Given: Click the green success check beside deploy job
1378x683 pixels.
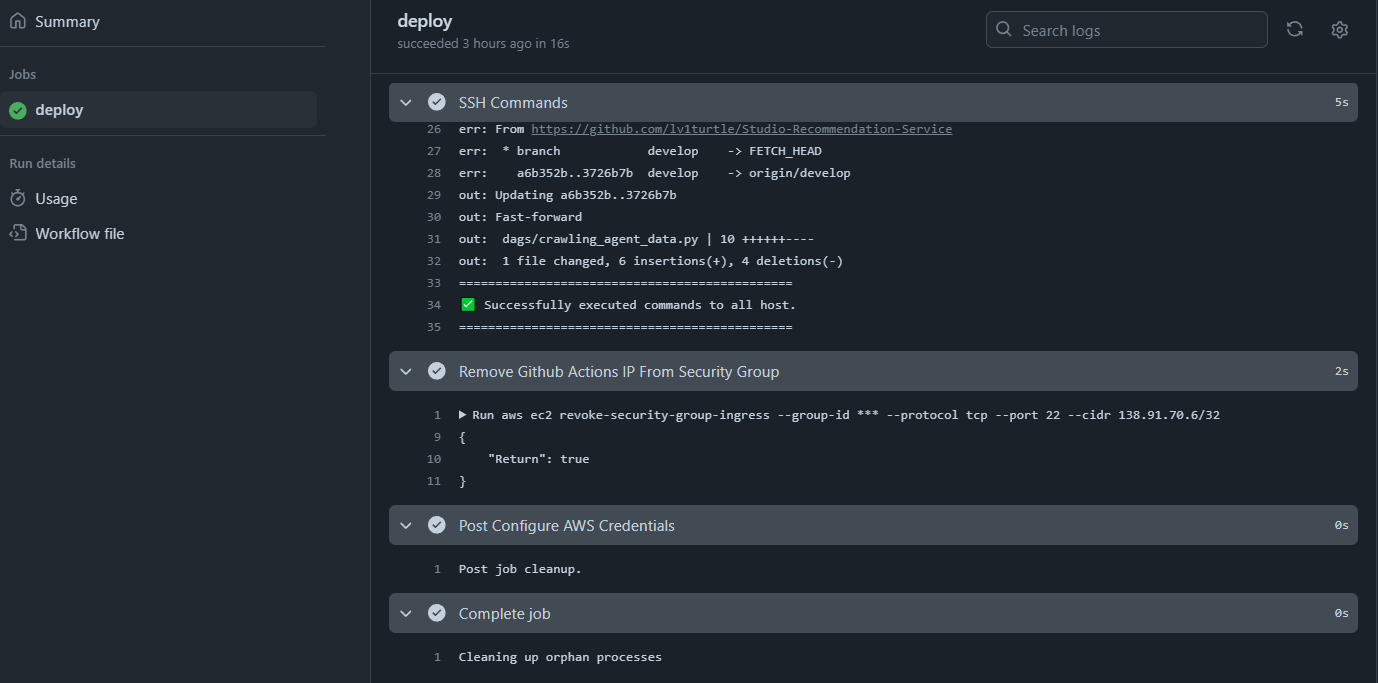Looking at the screenshot, I should [x=17, y=110].
